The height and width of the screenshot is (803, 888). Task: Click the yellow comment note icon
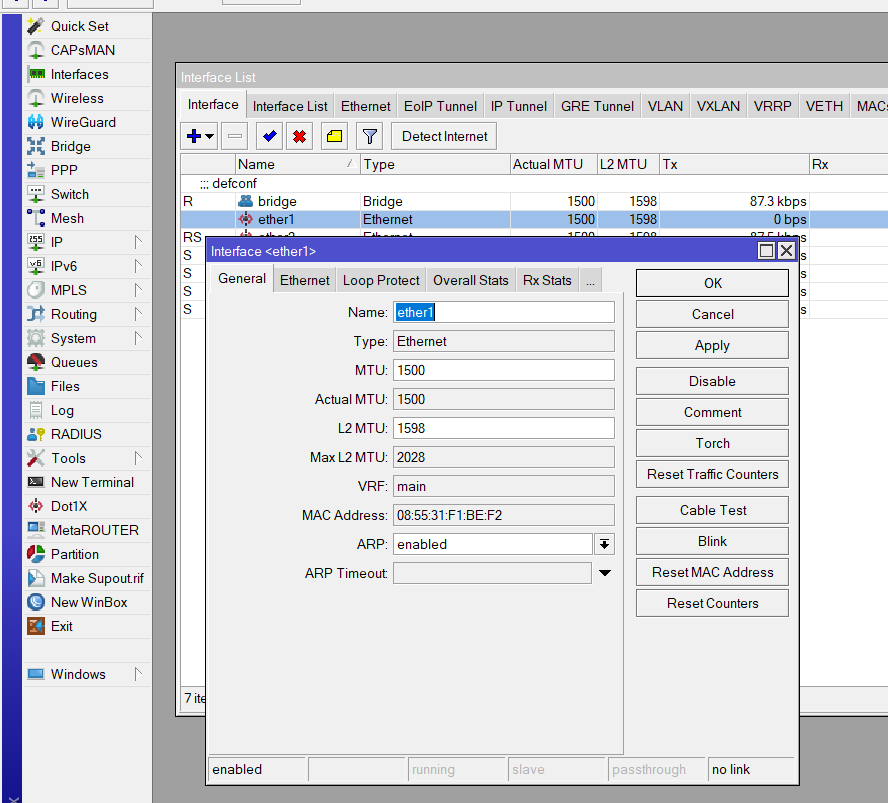click(334, 136)
